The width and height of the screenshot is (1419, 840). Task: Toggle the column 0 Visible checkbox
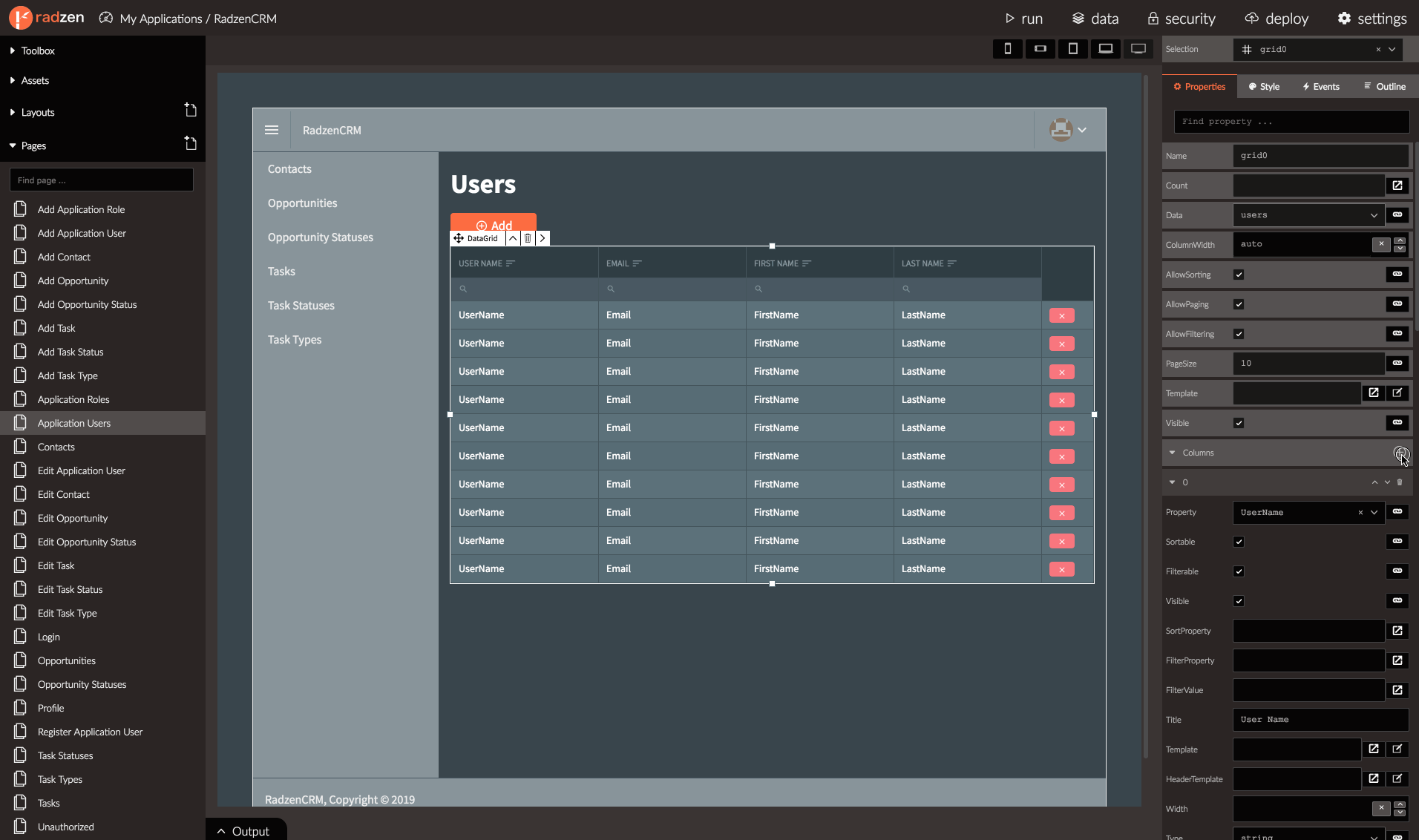[1239, 601]
